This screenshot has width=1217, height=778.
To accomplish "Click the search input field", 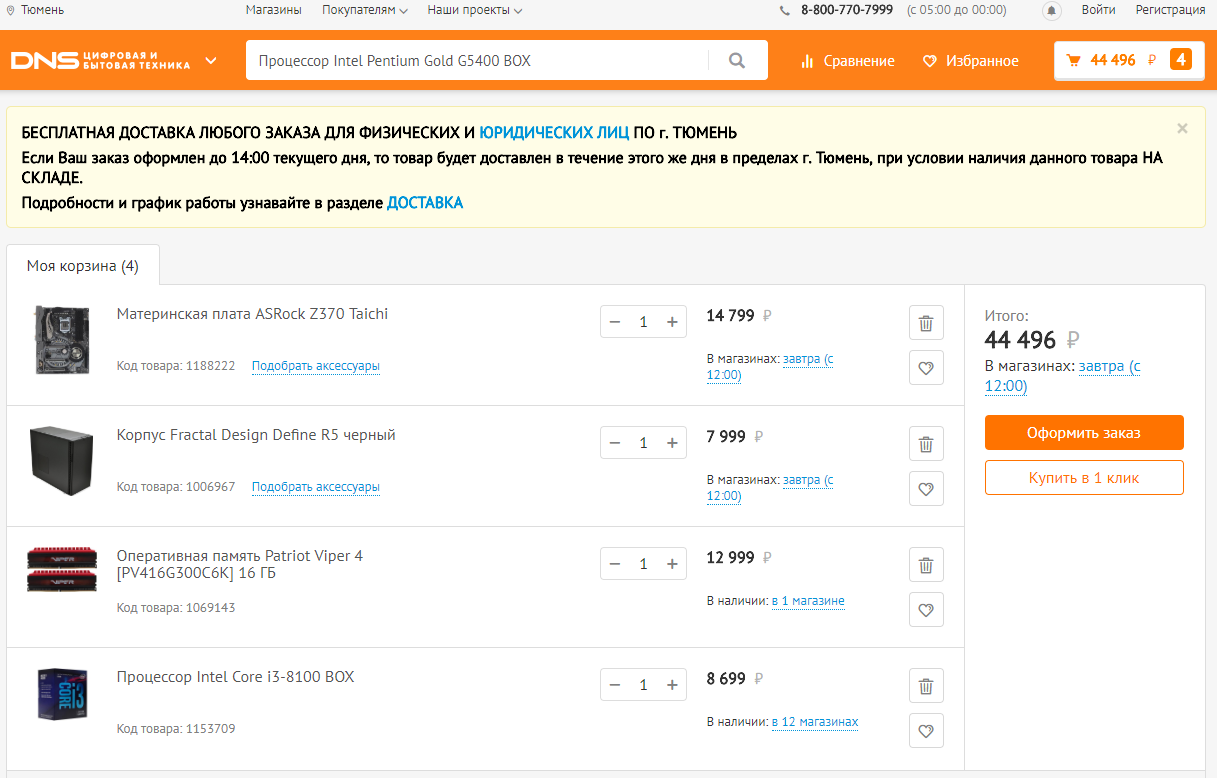I will [x=477, y=61].
